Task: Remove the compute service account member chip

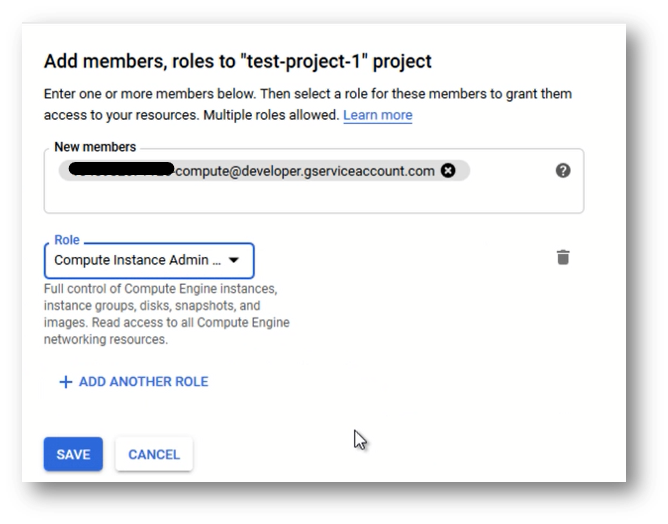Action: coord(448,170)
